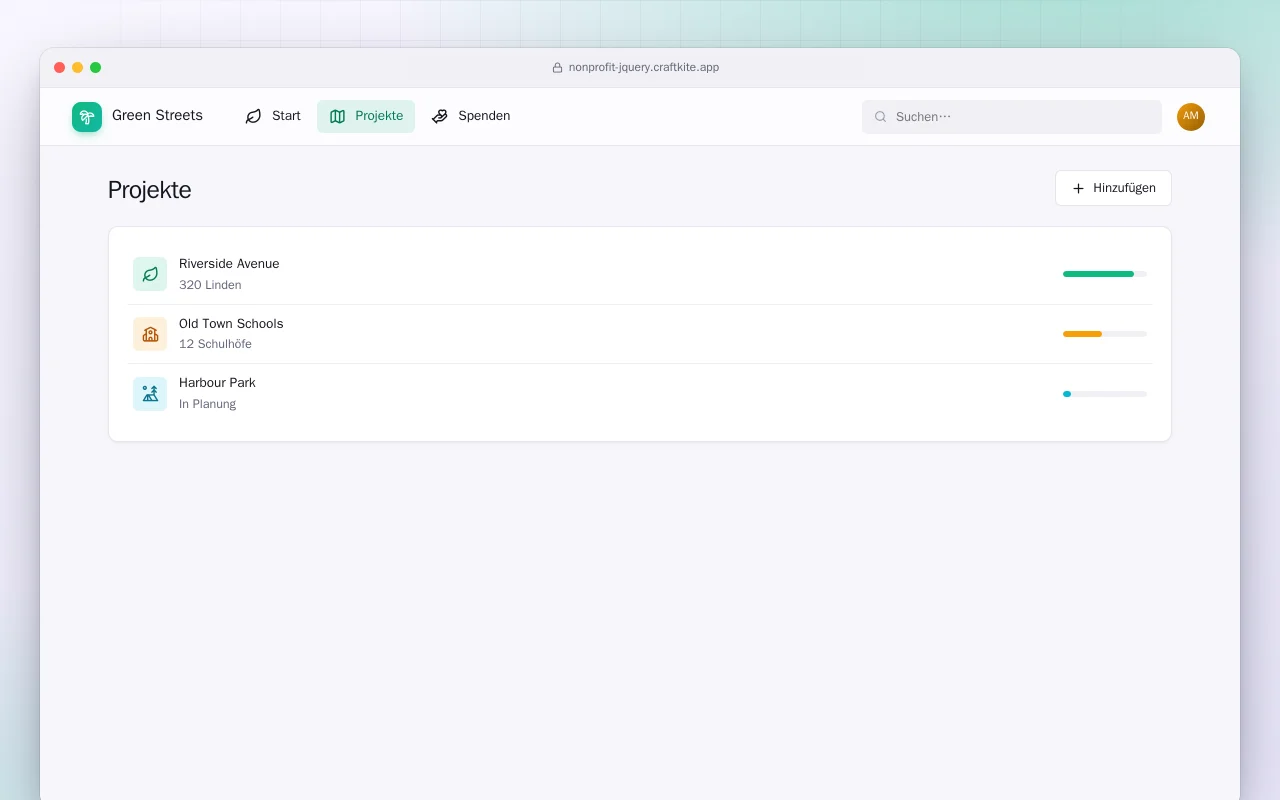Open the Harbour Park project row
The width and height of the screenshot is (1280, 800).
tap(640, 393)
